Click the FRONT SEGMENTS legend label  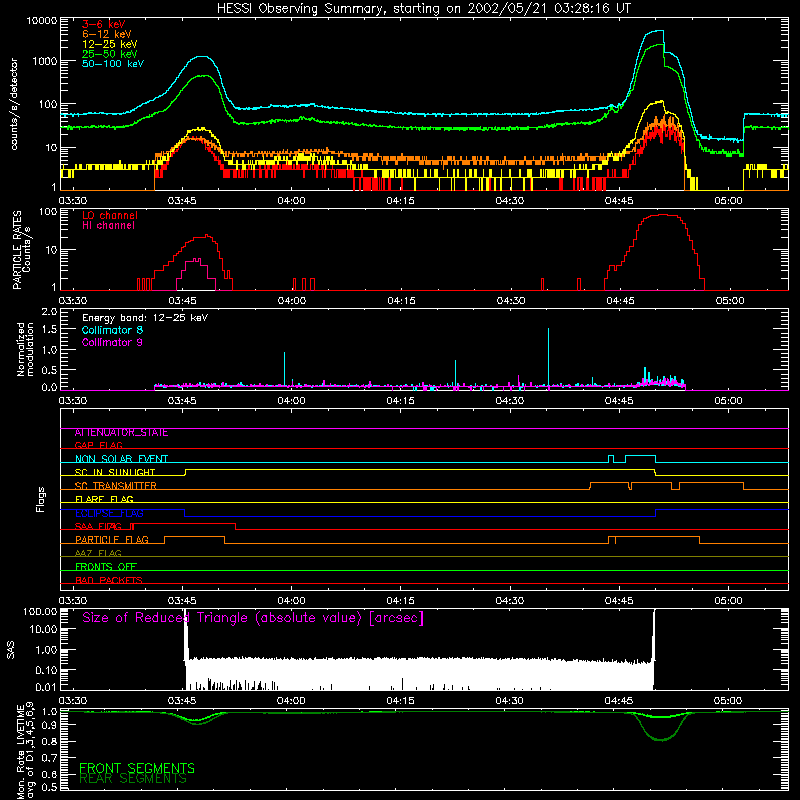pyautogui.click(x=137, y=768)
